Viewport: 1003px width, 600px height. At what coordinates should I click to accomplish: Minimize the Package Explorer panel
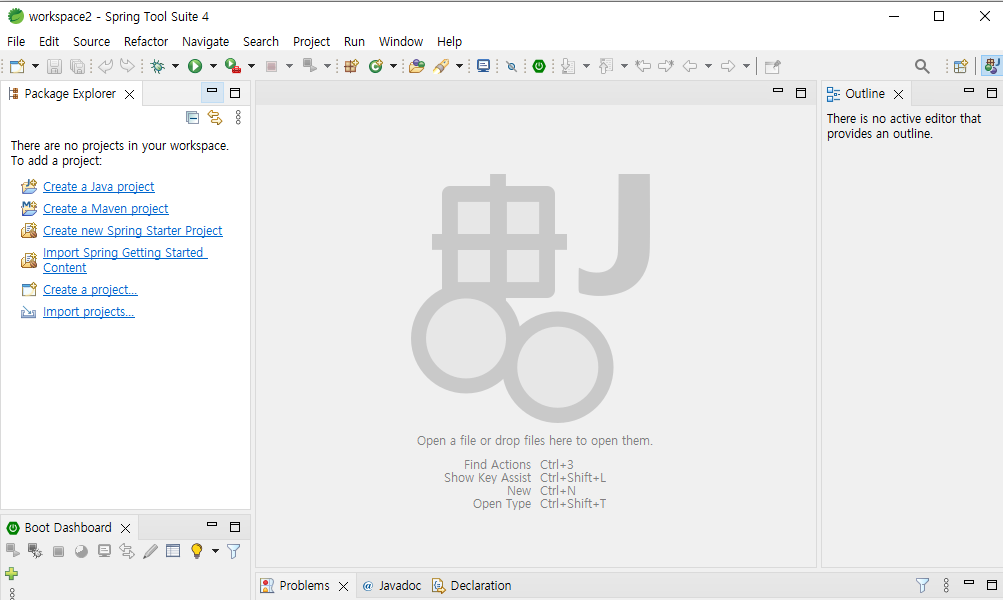click(x=212, y=91)
